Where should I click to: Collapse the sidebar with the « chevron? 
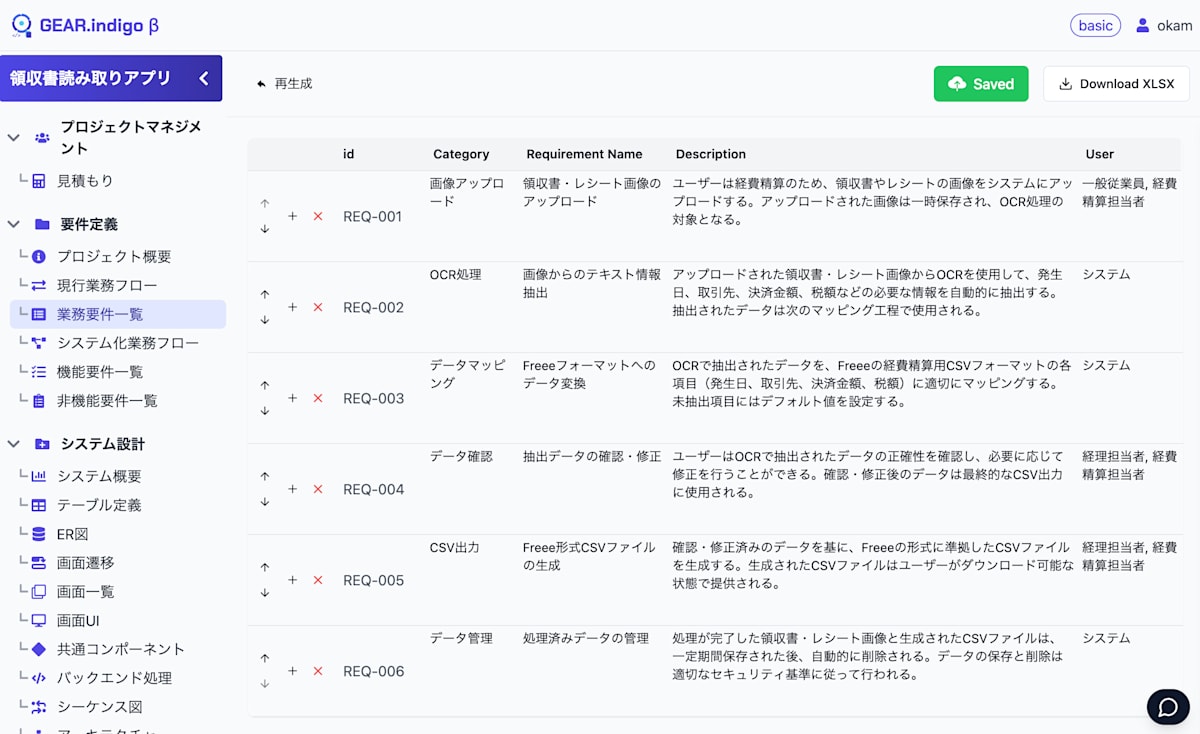tap(203, 77)
